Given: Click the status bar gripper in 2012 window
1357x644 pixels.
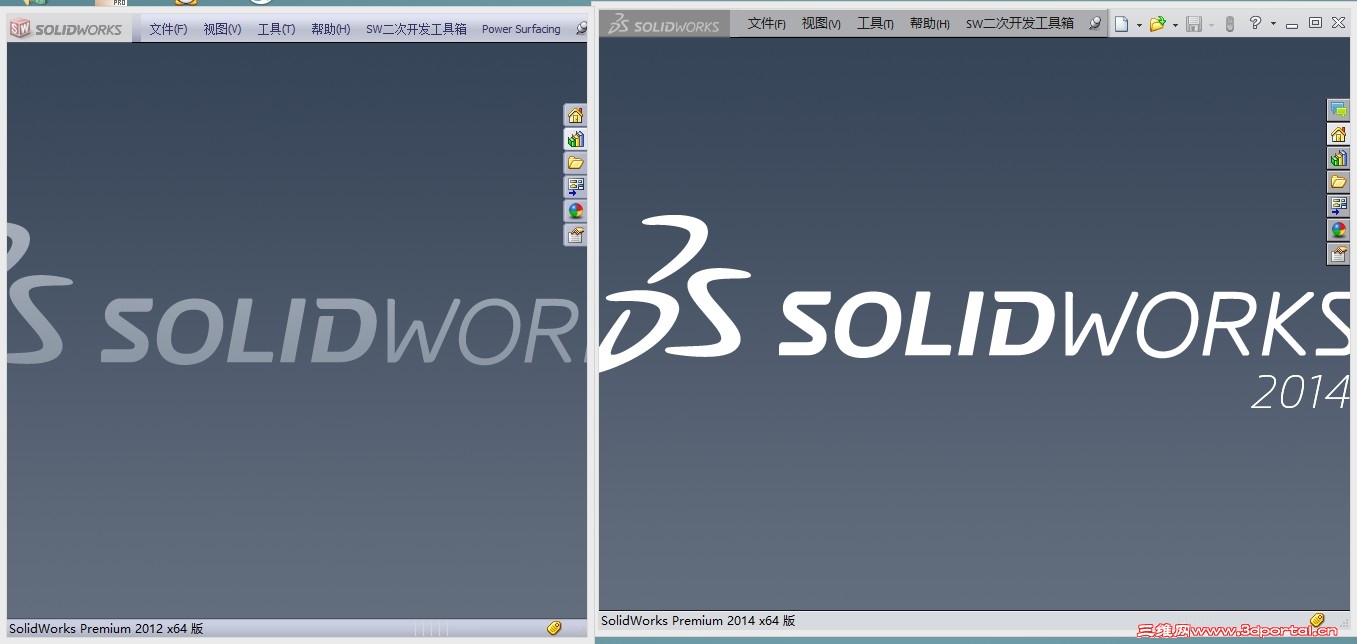Looking at the screenshot, I should pos(431,629).
